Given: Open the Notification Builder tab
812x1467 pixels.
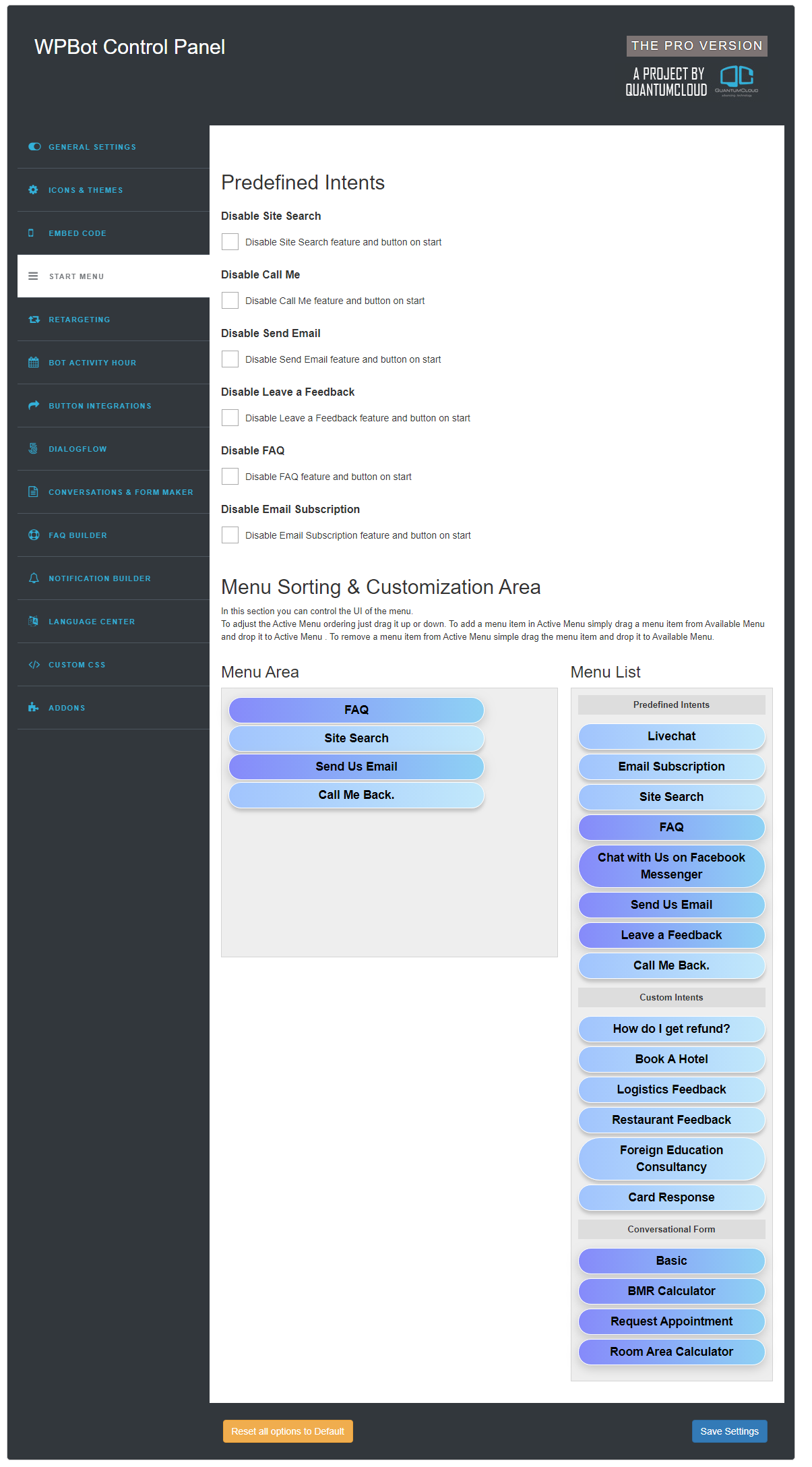Looking at the screenshot, I should [113, 578].
